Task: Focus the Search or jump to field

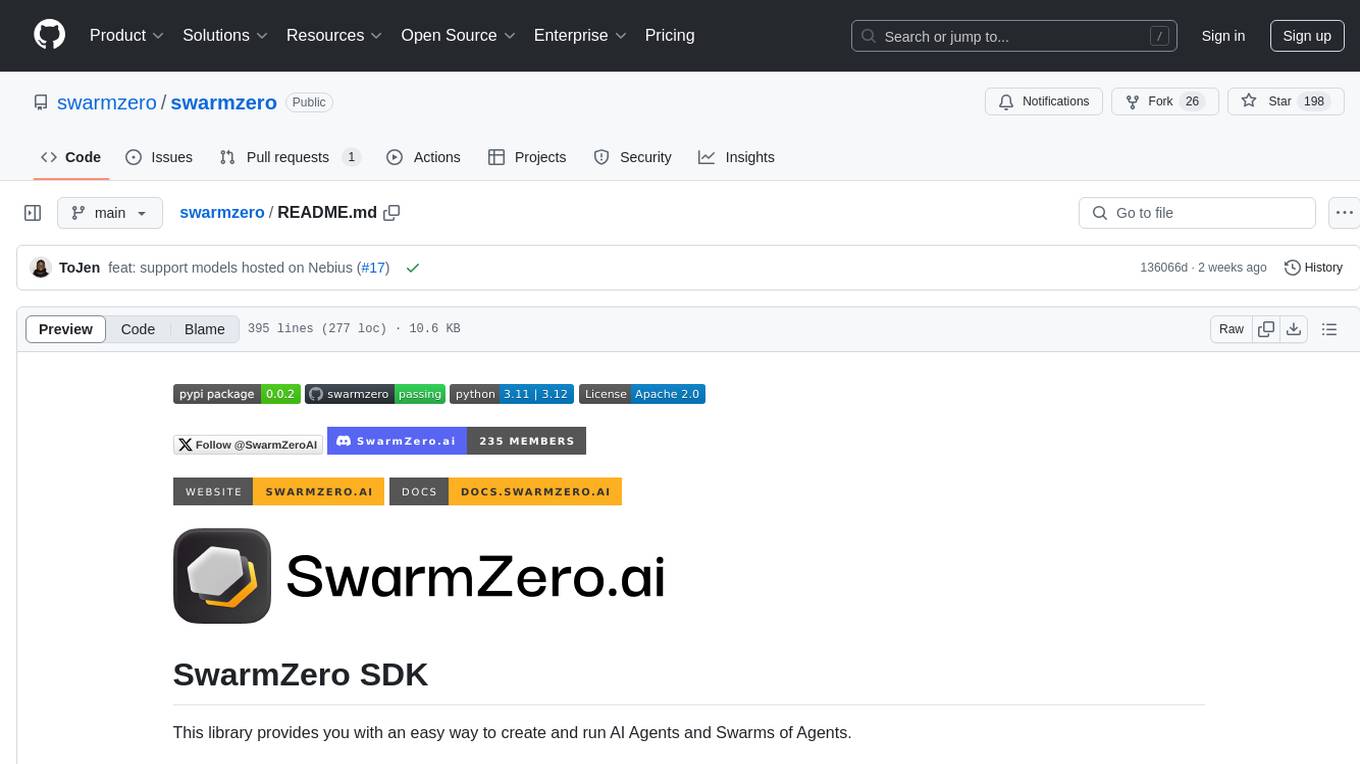Action: point(1014,36)
